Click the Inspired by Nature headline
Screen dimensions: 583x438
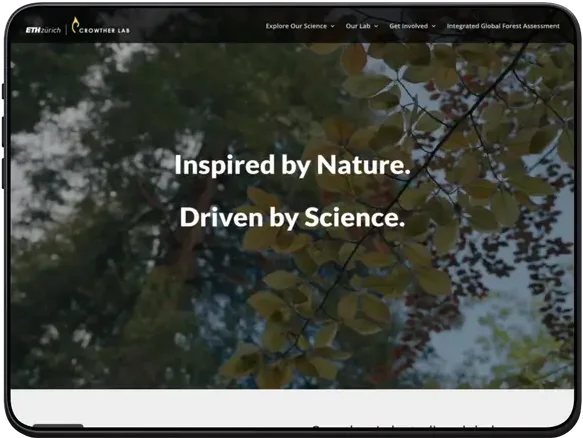[x=292, y=165]
